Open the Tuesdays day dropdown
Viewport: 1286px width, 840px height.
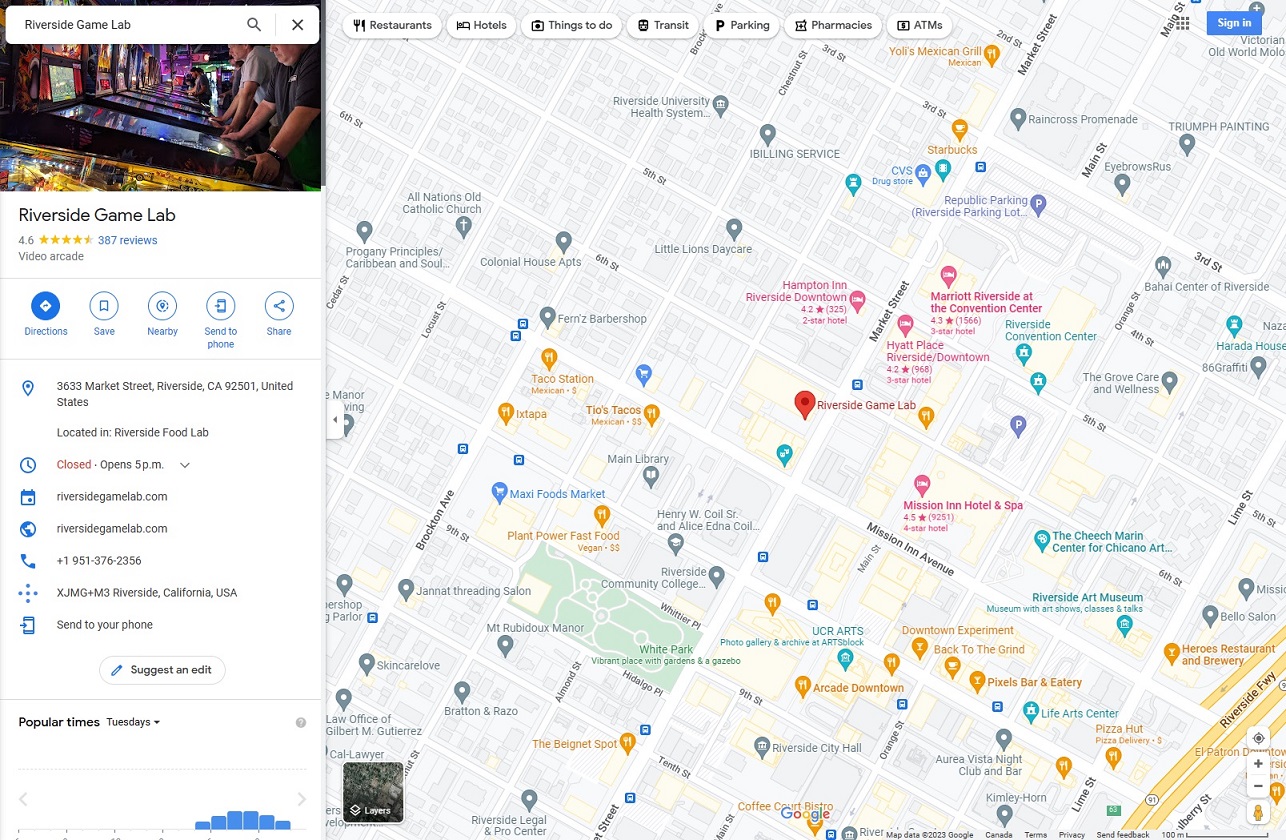coord(133,722)
